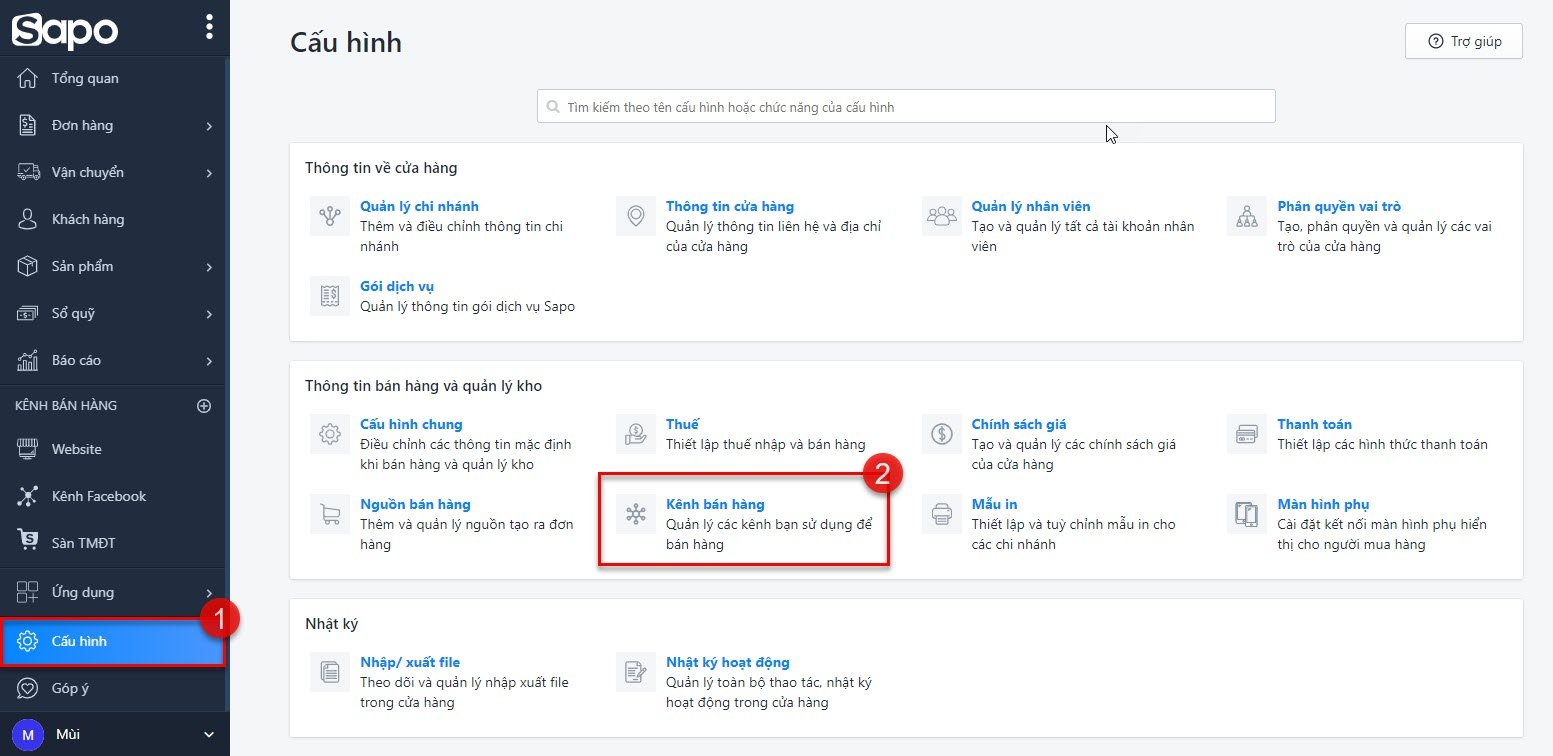This screenshot has width=1553, height=756.
Task: Click the Màn hình phụ dual-screen icon
Action: pos(1246,513)
